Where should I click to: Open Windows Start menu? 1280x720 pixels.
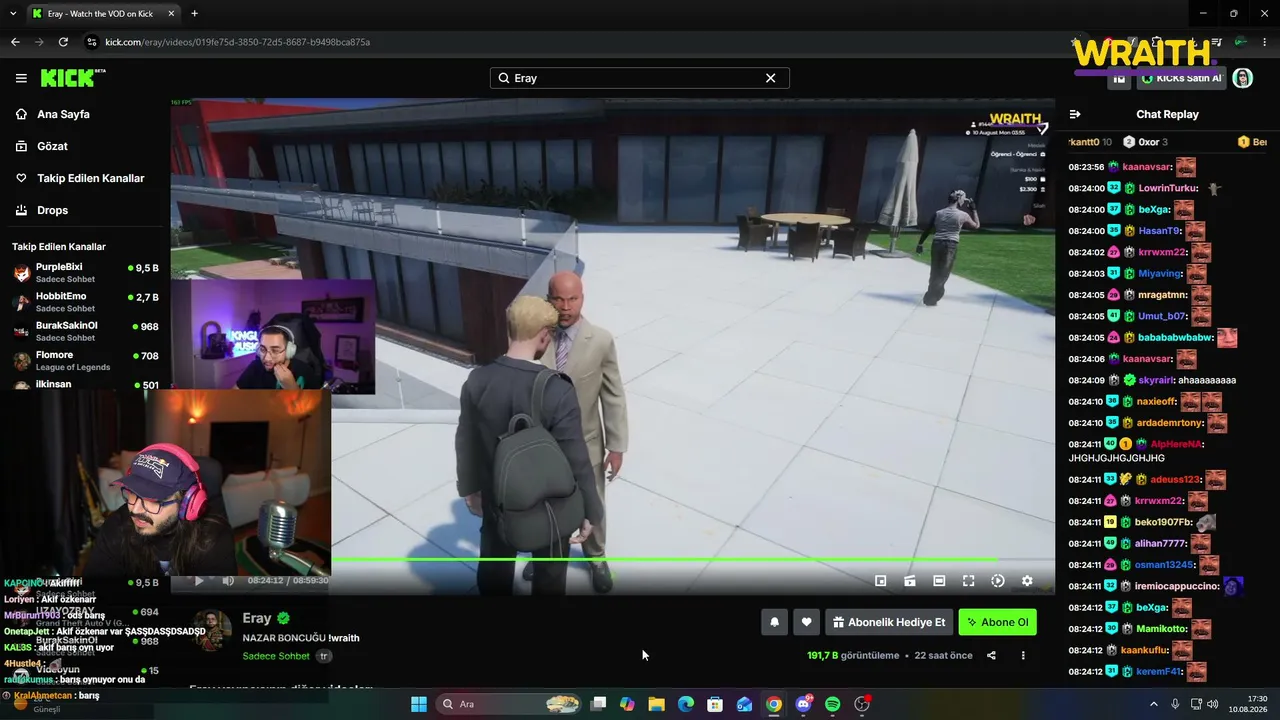click(419, 704)
